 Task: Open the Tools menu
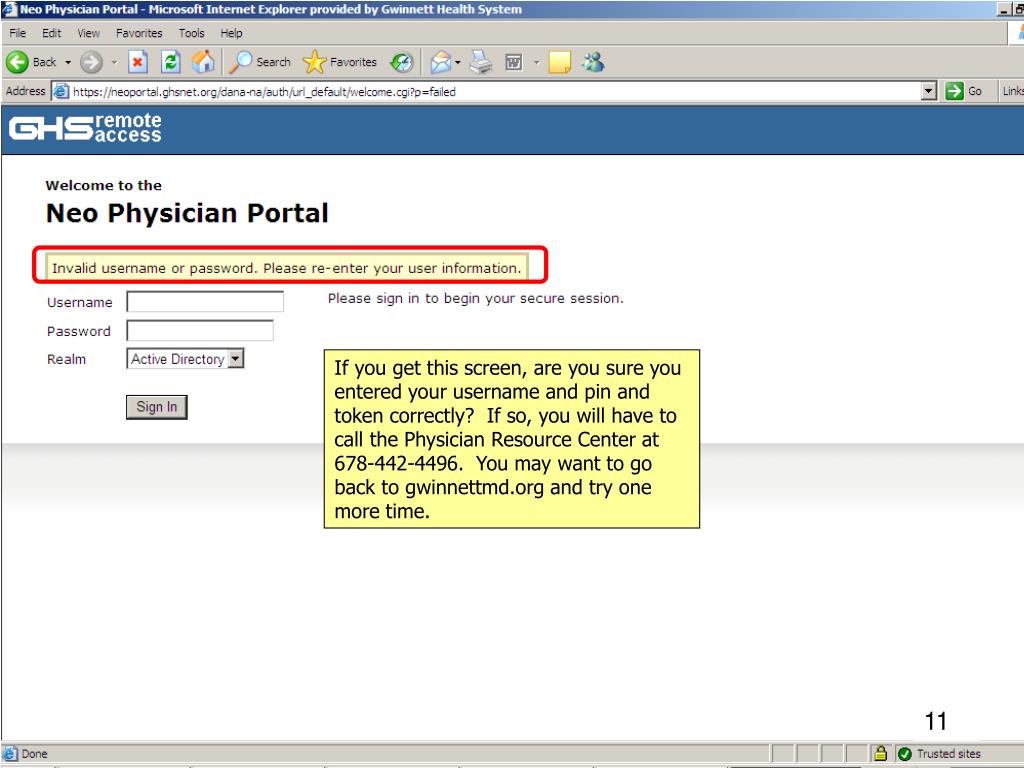(191, 33)
